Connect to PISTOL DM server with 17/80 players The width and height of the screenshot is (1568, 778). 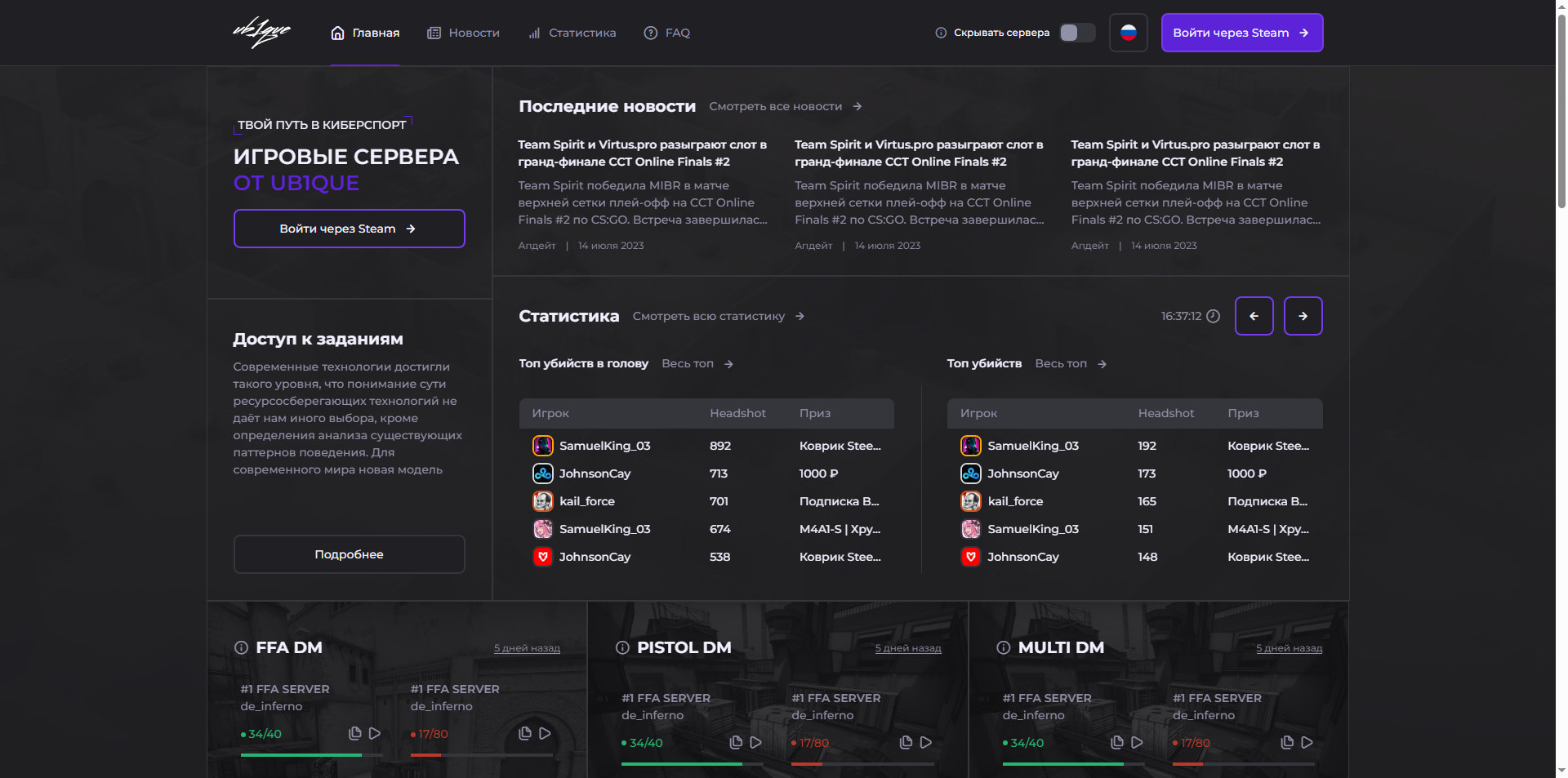(926, 742)
